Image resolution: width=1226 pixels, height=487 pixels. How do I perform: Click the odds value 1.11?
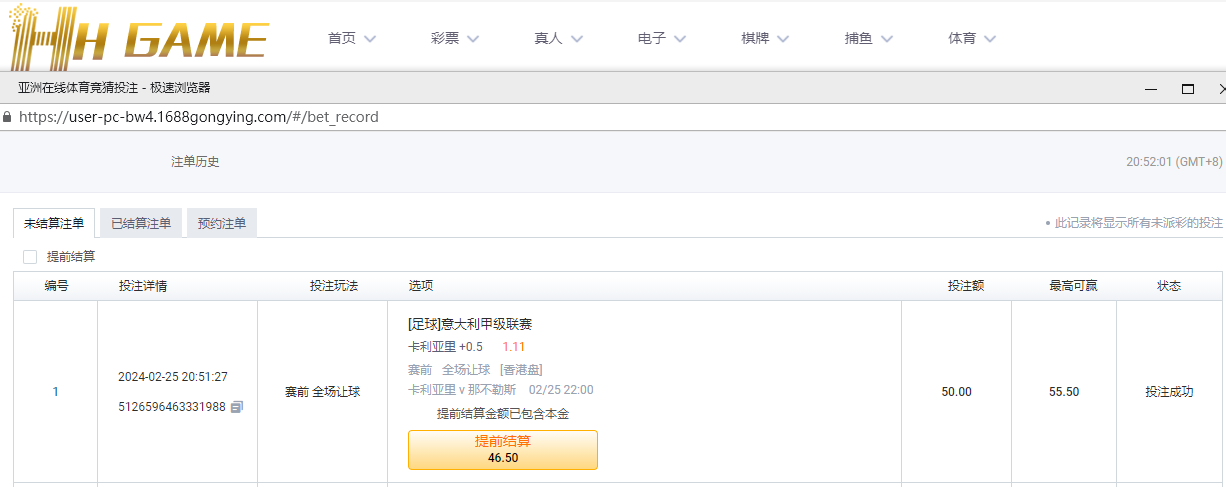point(514,347)
